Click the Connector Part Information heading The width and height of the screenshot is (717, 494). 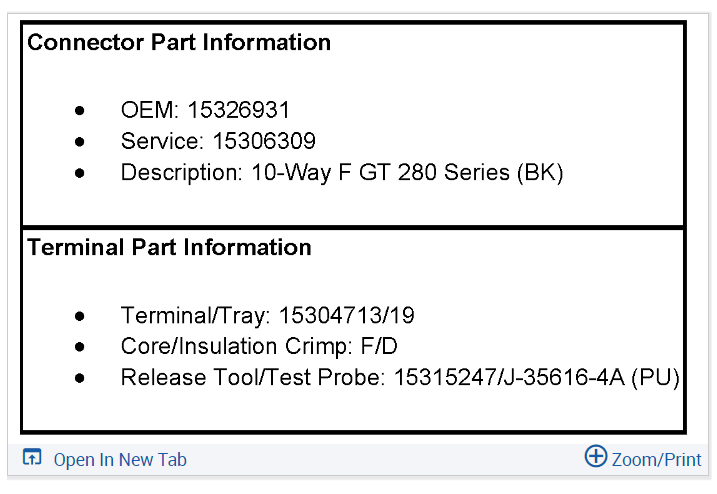click(x=179, y=43)
